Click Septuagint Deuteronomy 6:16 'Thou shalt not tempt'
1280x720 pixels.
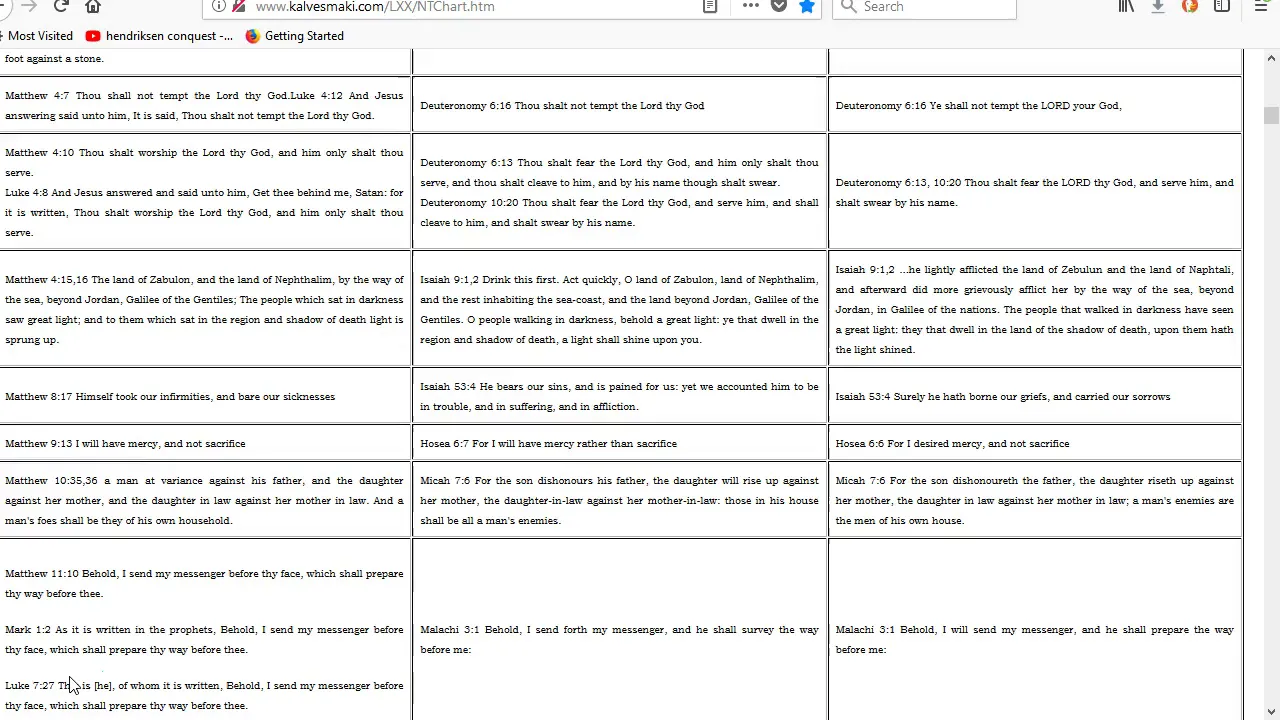coord(620,105)
